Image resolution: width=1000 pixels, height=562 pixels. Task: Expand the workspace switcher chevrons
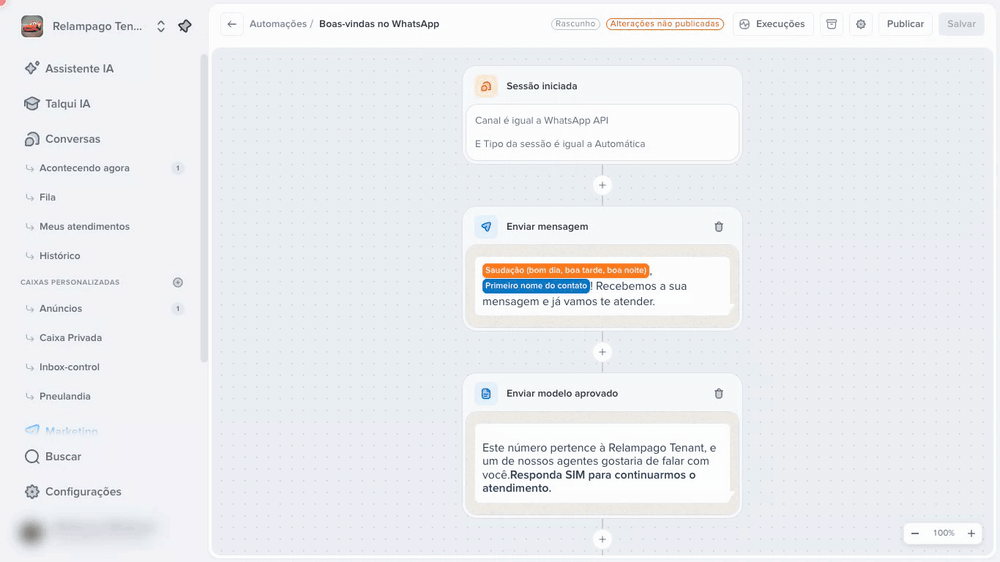pyautogui.click(x=161, y=26)
